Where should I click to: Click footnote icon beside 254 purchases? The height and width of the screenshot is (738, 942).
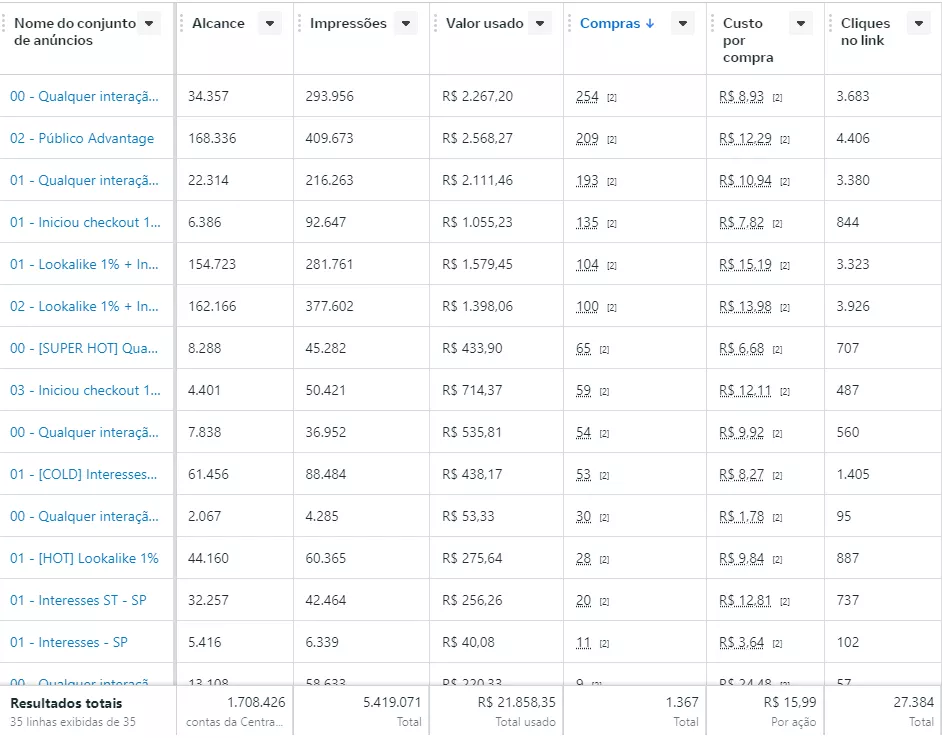[x=611, y=98]
